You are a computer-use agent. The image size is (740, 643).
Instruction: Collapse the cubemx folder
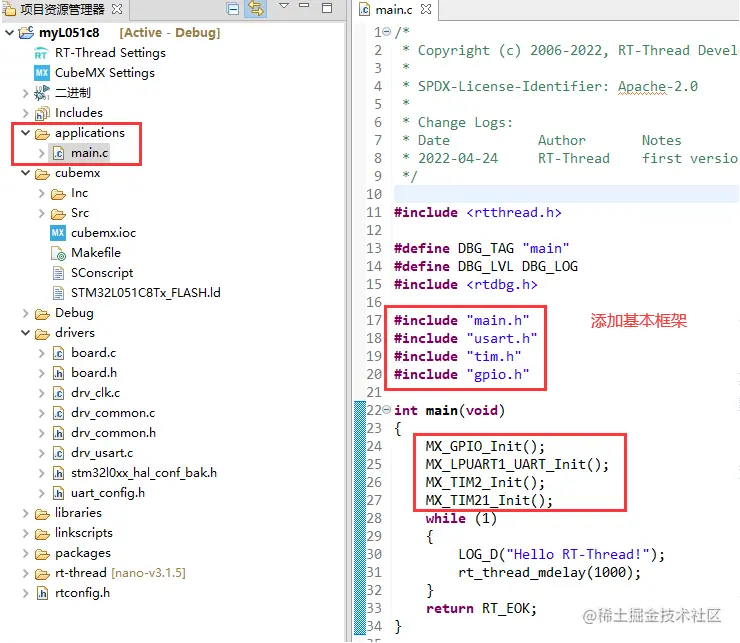pos(25,173)
